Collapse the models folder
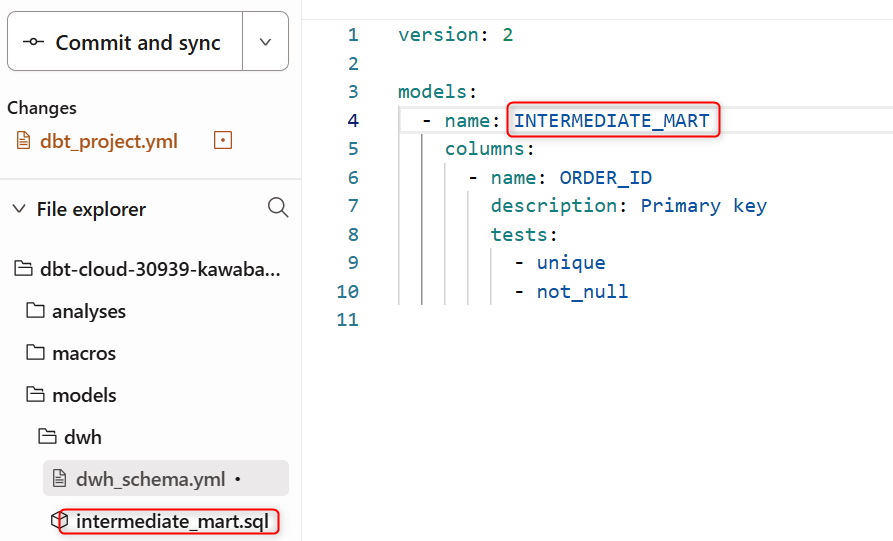This screenshot has height=541, width=893. [84, 395]
